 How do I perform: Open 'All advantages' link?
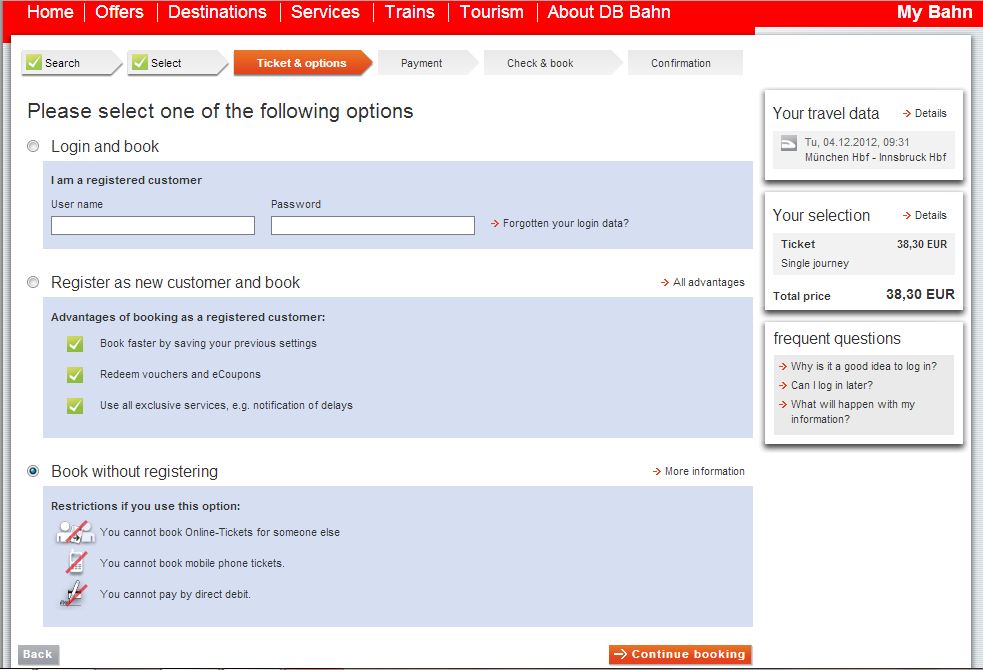[703, 282]
